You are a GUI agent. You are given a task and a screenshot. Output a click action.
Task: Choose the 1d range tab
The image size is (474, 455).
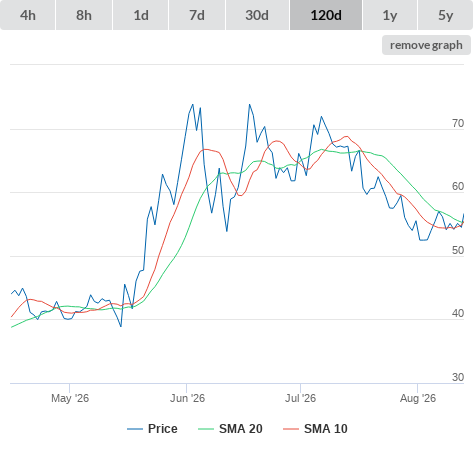pyautogui.click(x=141, y=15)
